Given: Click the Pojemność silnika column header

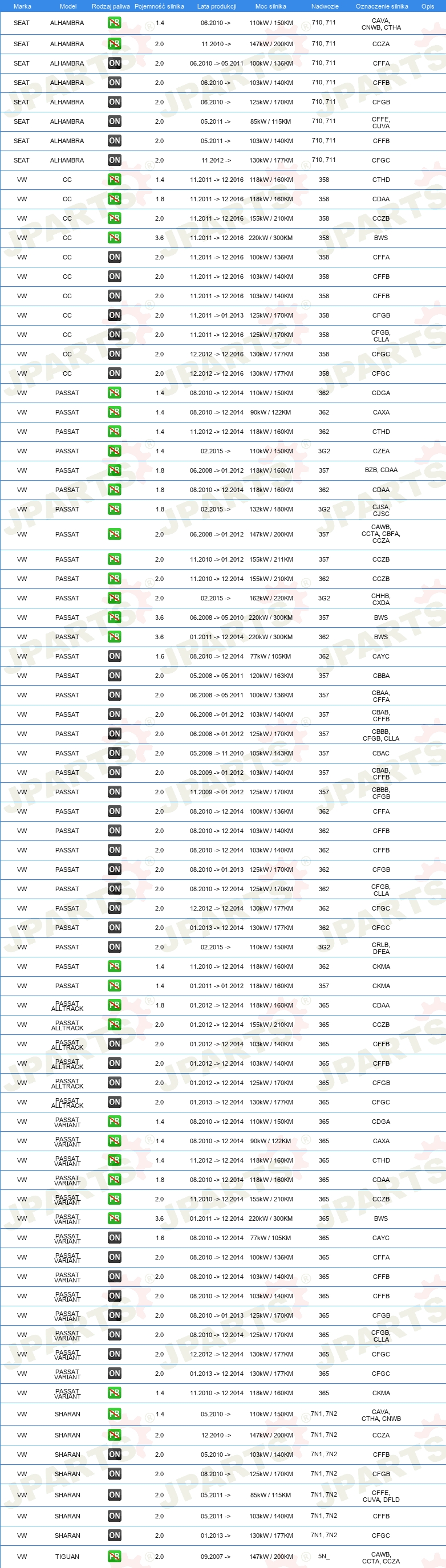Looking at the screenshot, I should coord(160,6).
